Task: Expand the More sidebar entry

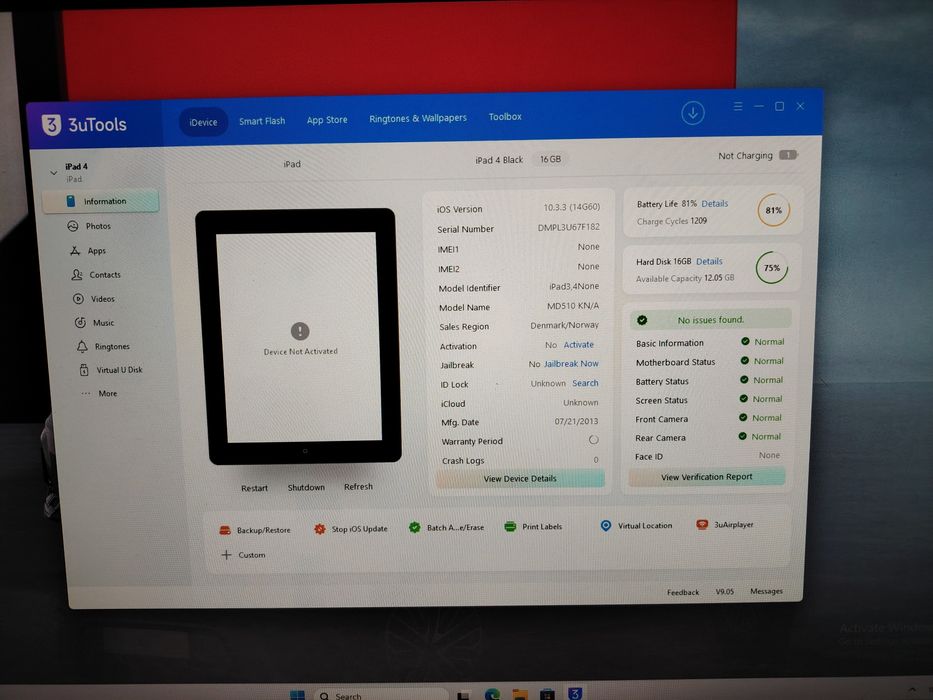Action: pyautogui.click(x=99, y=393)
